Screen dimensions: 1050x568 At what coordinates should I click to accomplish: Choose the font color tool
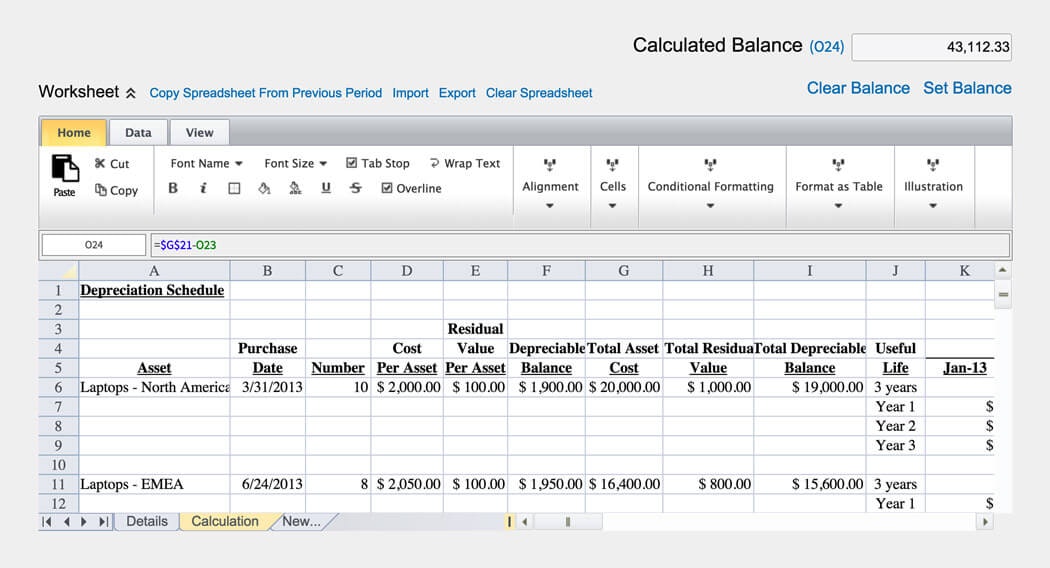(x=295, y=188)
